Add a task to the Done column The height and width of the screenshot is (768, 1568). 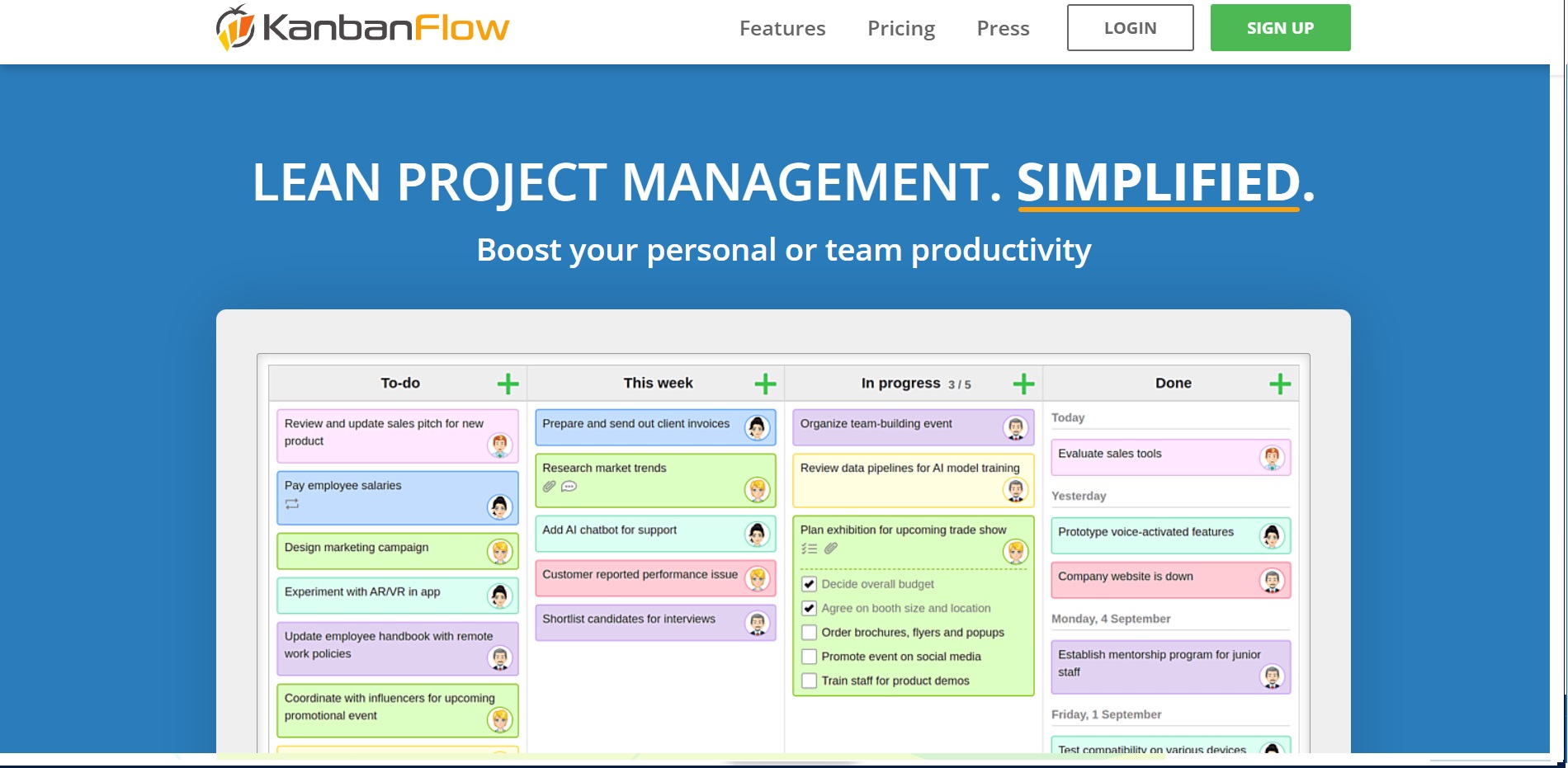click(1281, 383)
